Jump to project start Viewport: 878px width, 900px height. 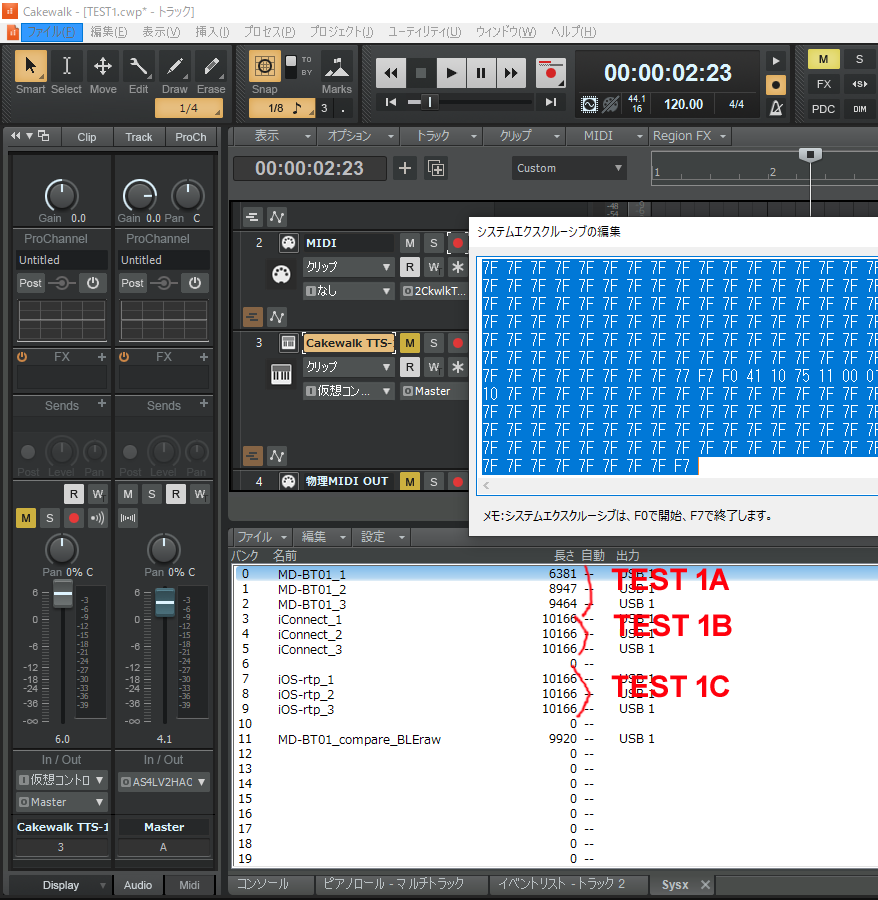tap(391, 102)
